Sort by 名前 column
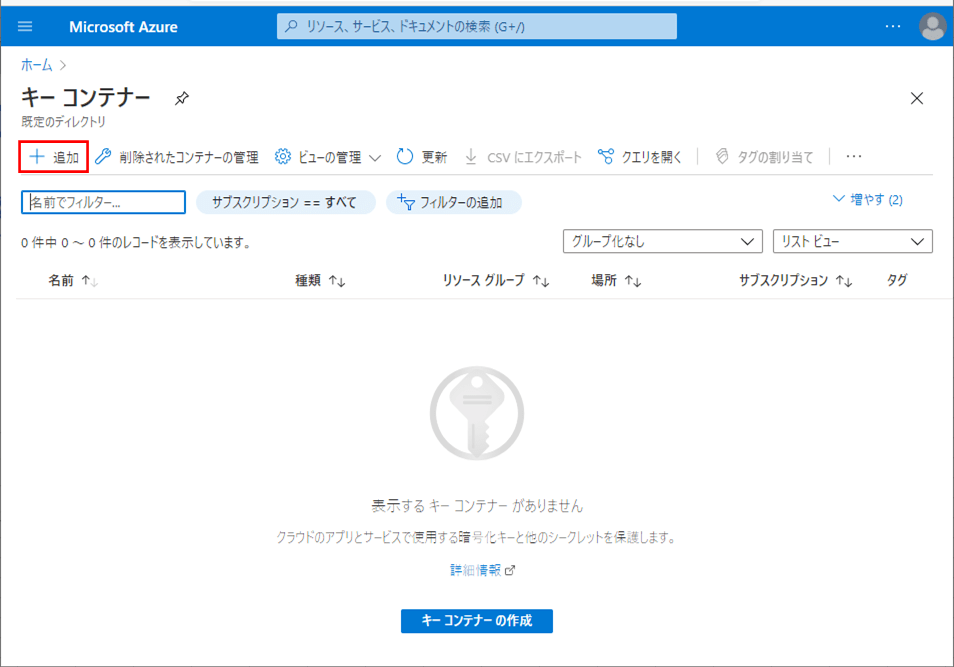Screen dimensions: 954x667 (73, 281)
